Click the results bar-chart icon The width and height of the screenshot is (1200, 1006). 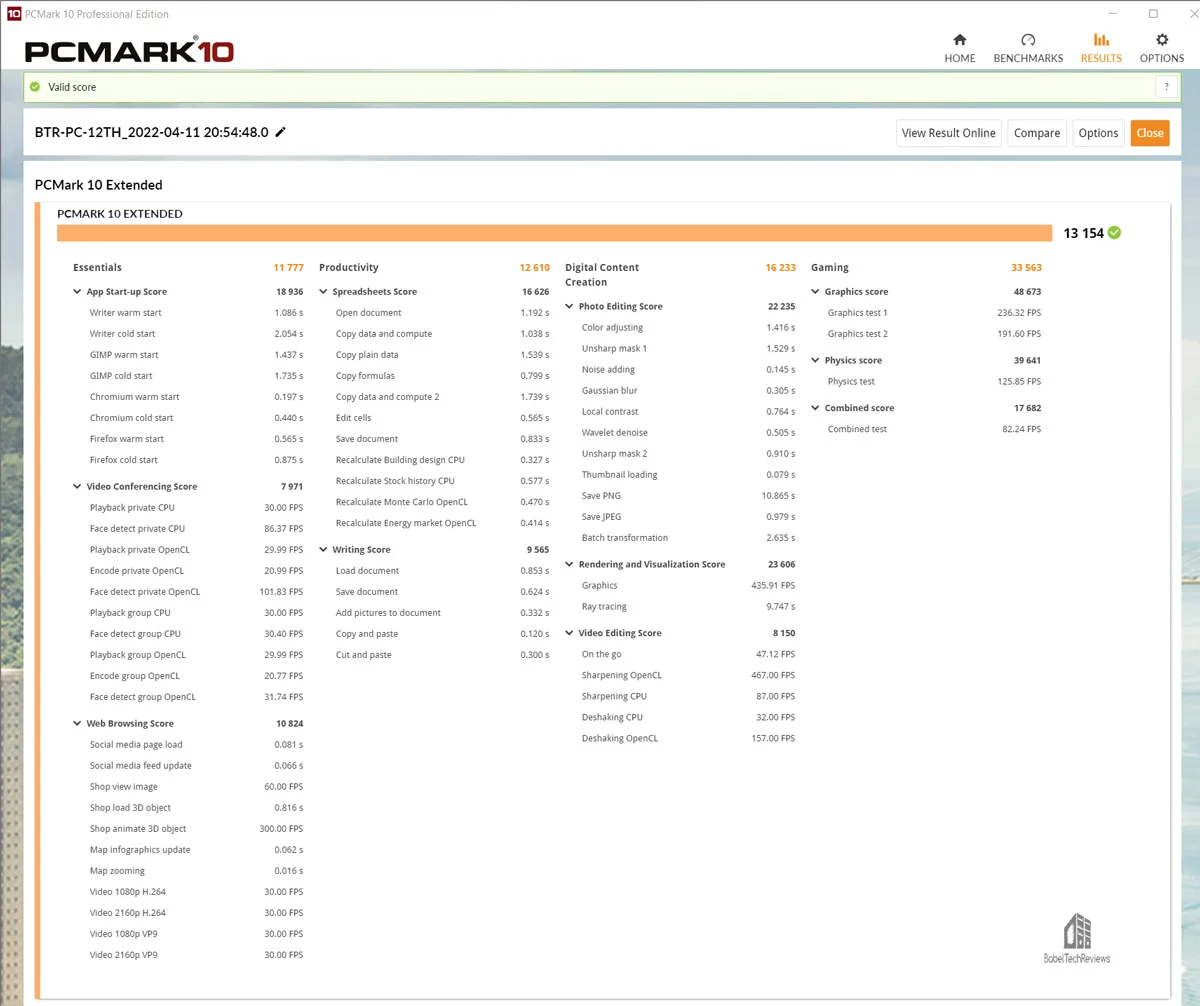point(1101,40)
